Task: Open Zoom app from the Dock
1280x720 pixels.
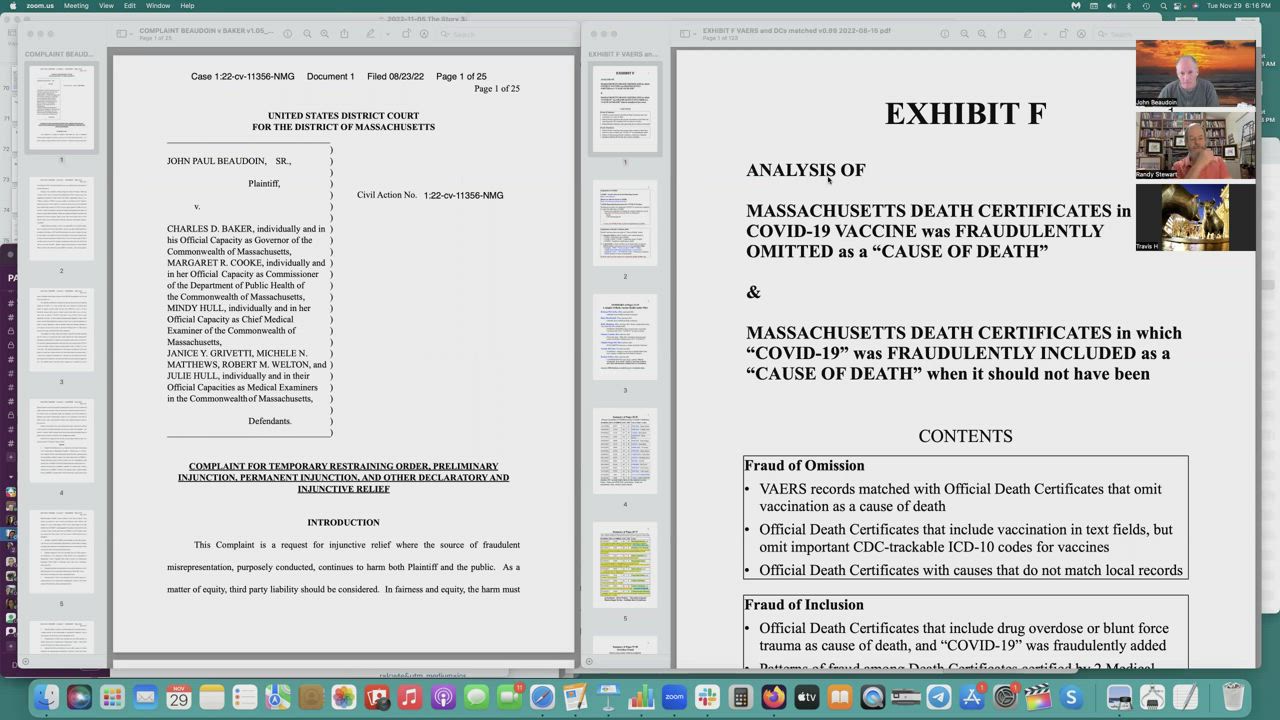Action: pyautogui.click(x=674, y=697)
